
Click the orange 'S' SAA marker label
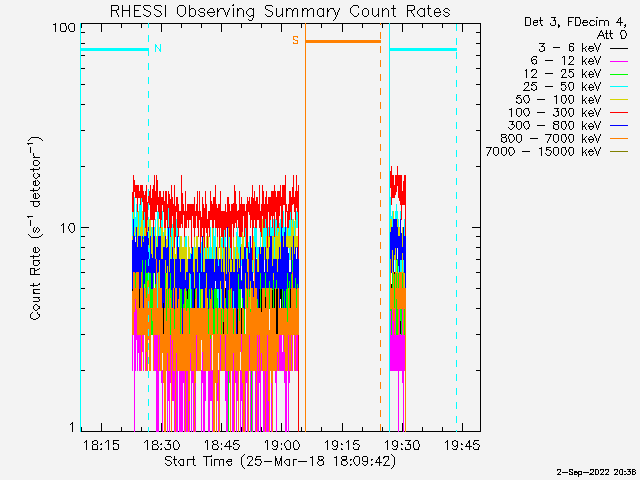click(x=296, y=40)
